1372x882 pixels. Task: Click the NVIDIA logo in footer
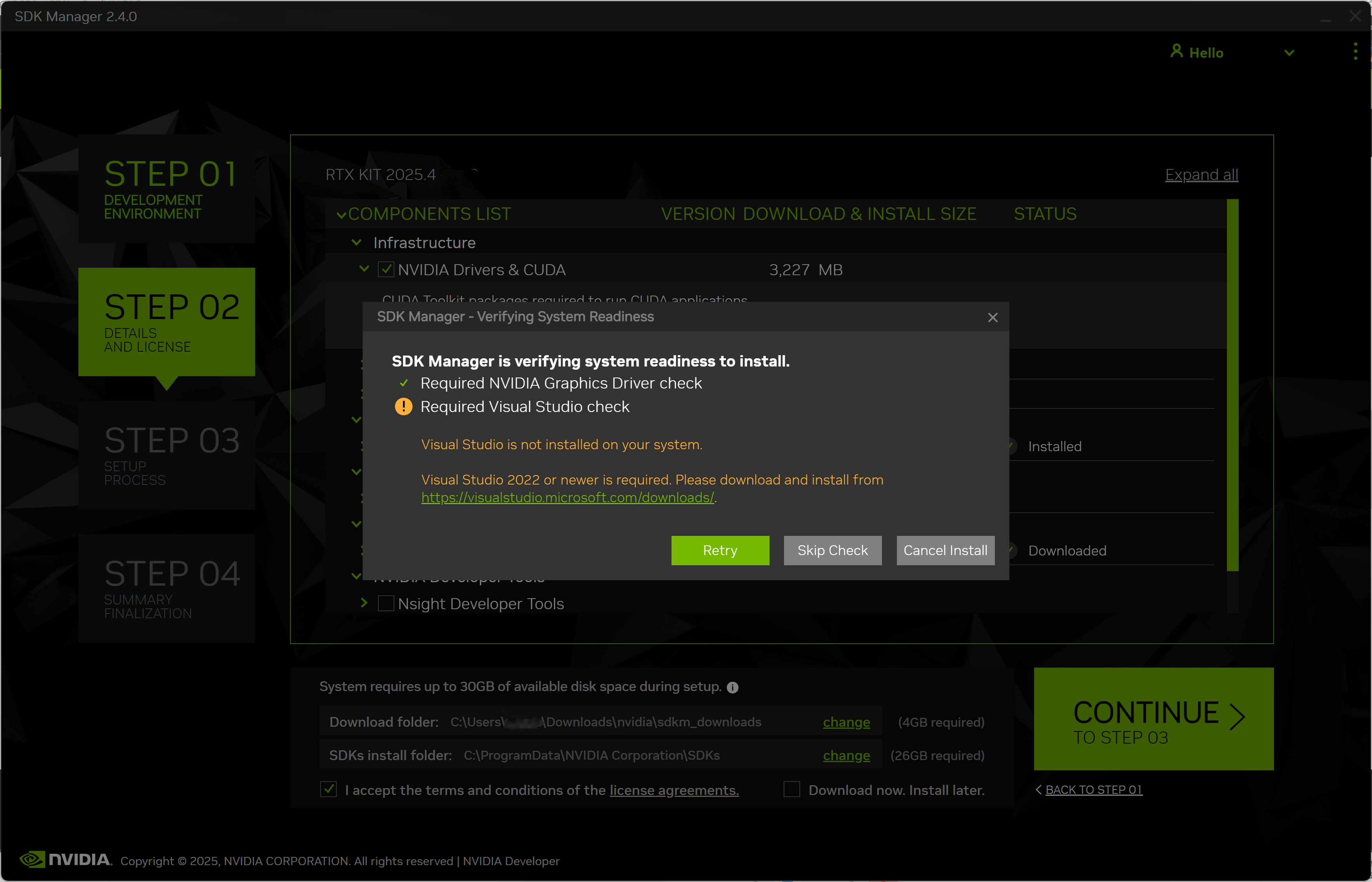click(65, 860)
